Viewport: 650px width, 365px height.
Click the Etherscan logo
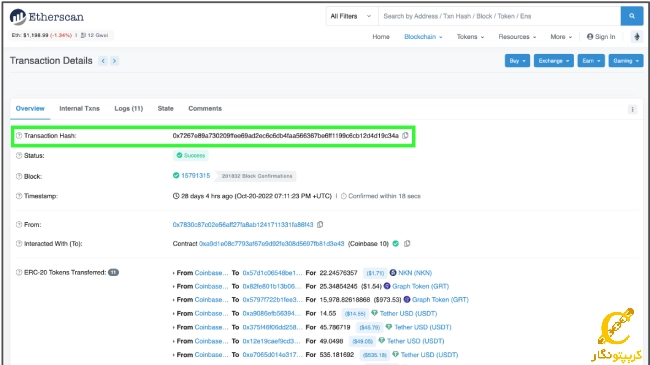pos(47,17)
